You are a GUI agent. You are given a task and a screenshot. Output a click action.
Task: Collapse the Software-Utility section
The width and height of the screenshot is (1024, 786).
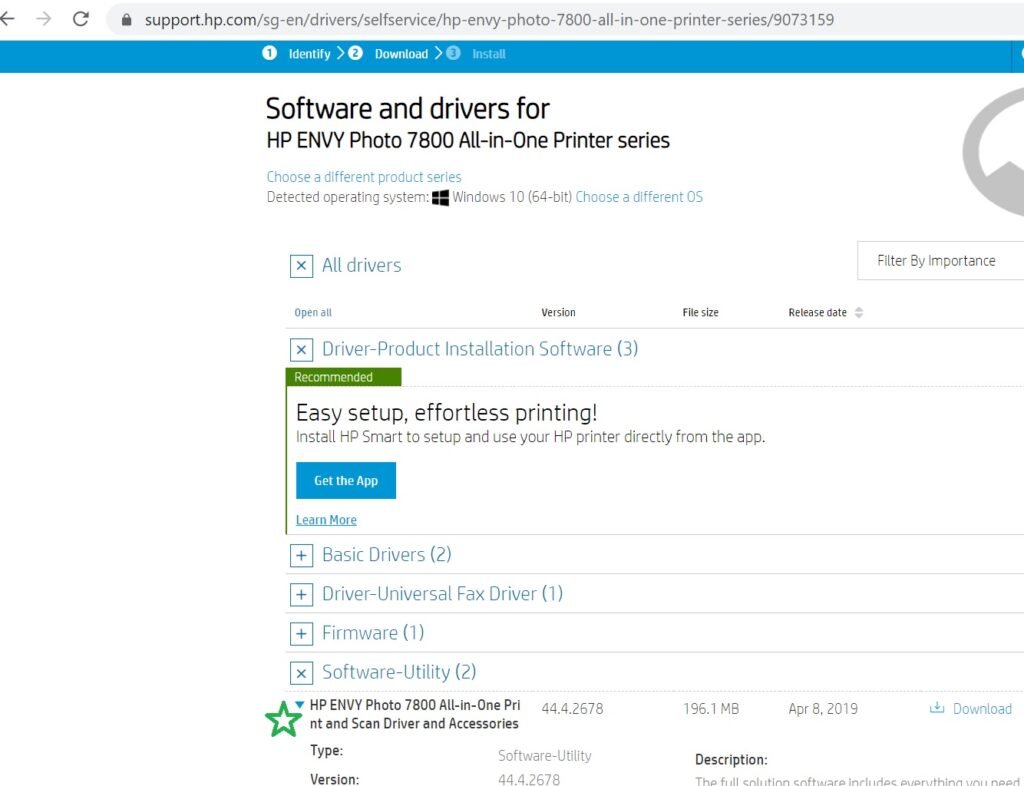point(301,673)
